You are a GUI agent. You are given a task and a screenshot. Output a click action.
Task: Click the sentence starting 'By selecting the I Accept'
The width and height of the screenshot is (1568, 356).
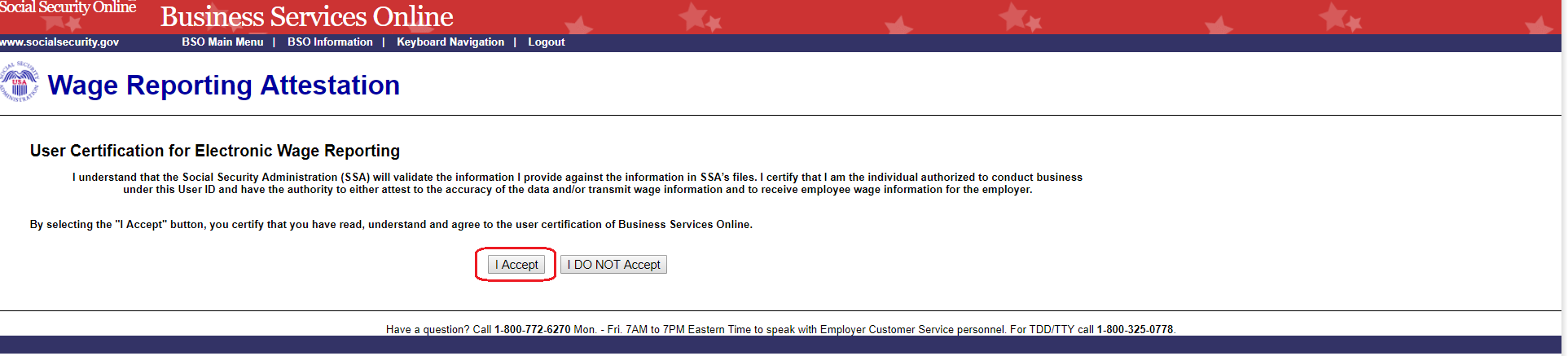pos(391,225)
